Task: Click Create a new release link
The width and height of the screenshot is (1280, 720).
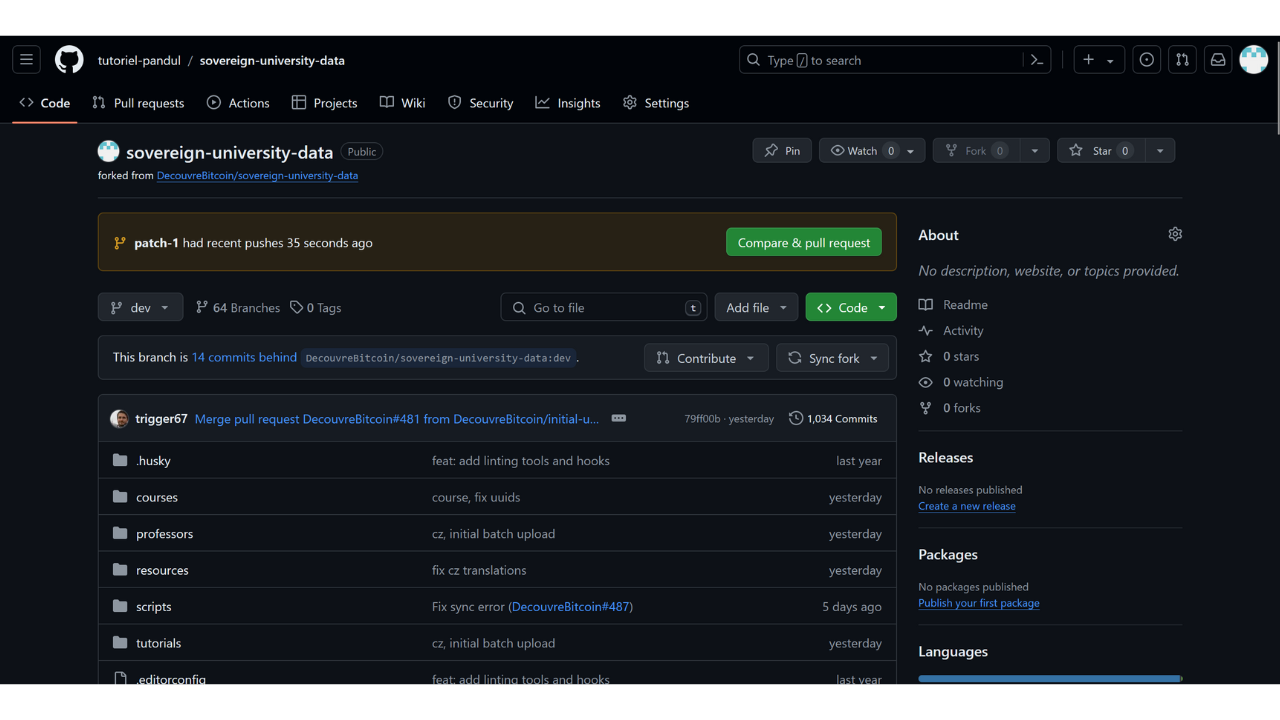Action: 967,506
